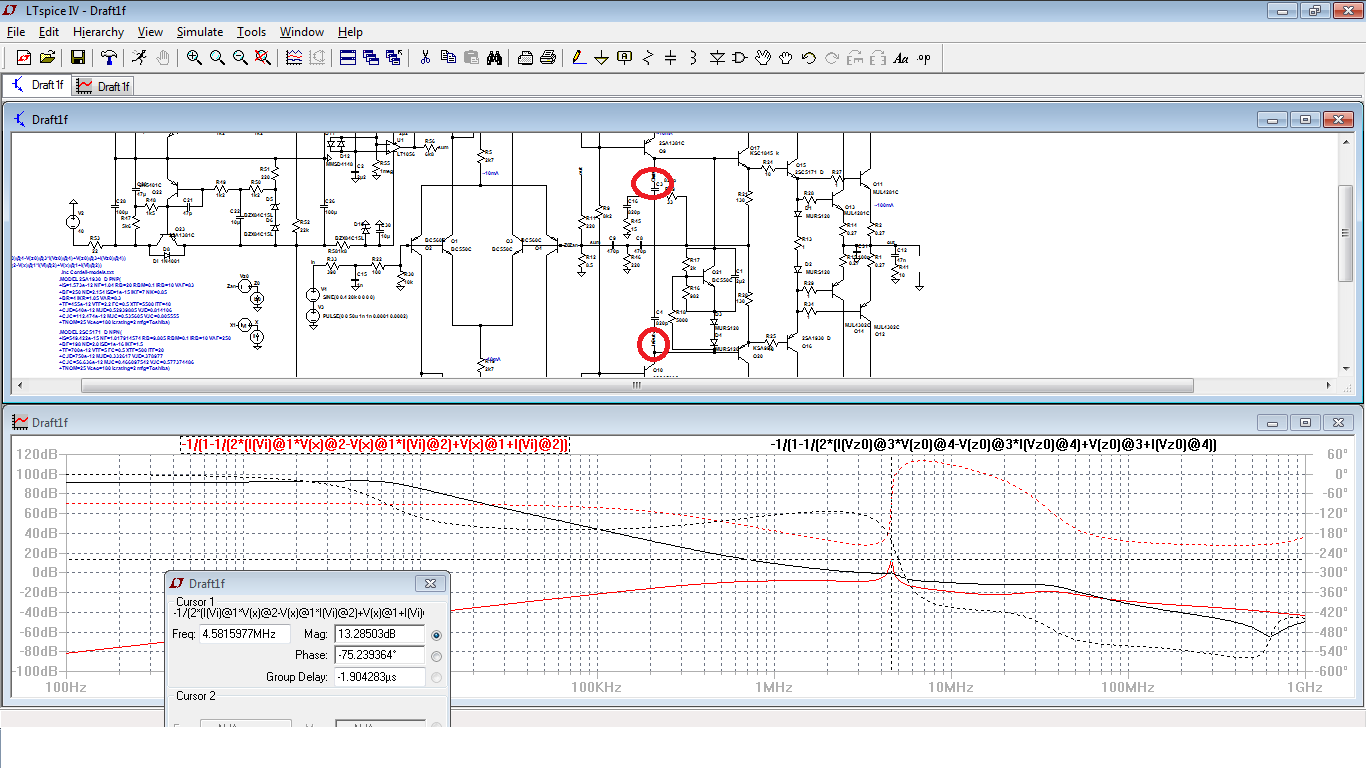Viewport: 1366px width, 768px height.
Task: Click the Zoom In magnifier icon
Action: pos(194,58)
